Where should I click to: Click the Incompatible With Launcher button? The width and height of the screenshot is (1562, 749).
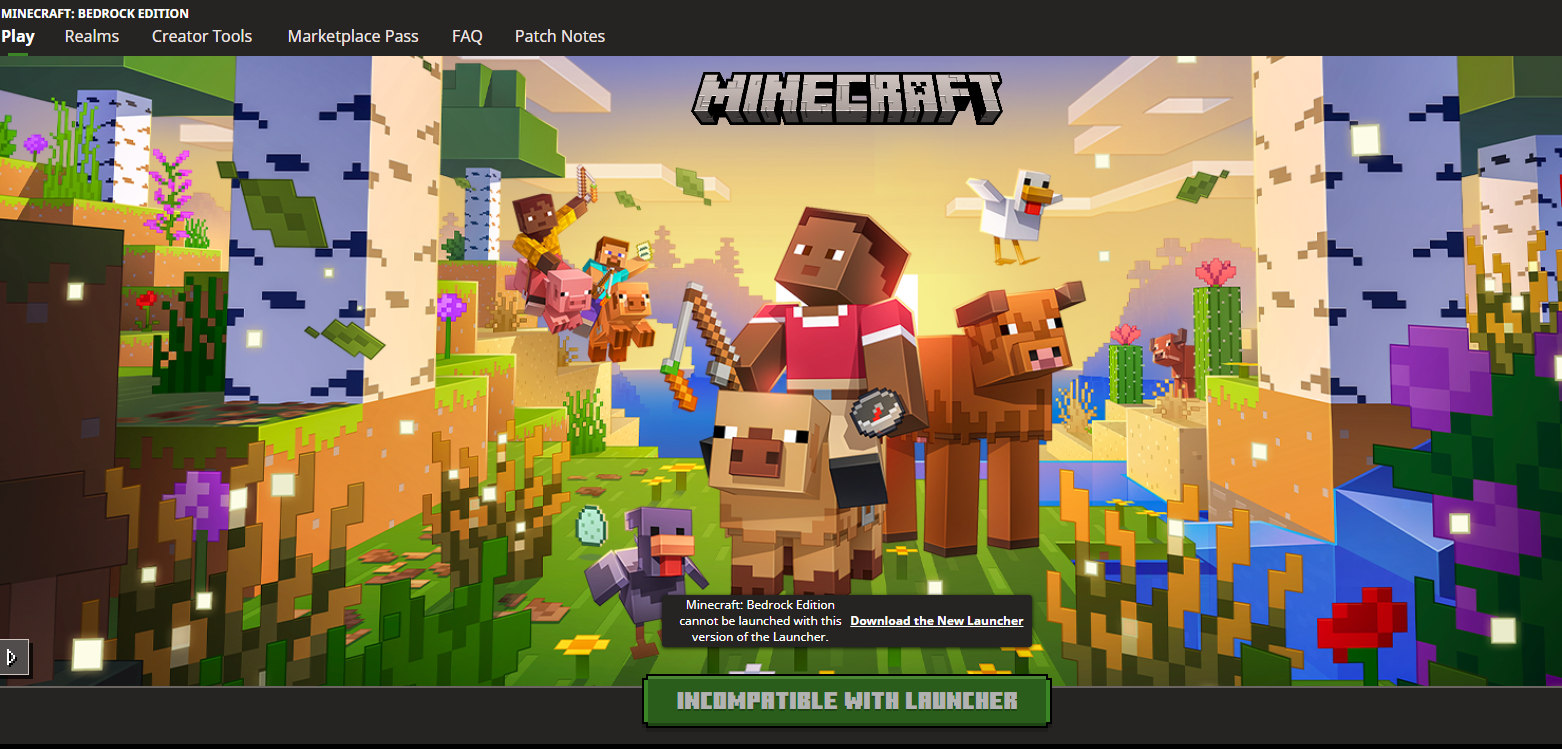[847, 701]
